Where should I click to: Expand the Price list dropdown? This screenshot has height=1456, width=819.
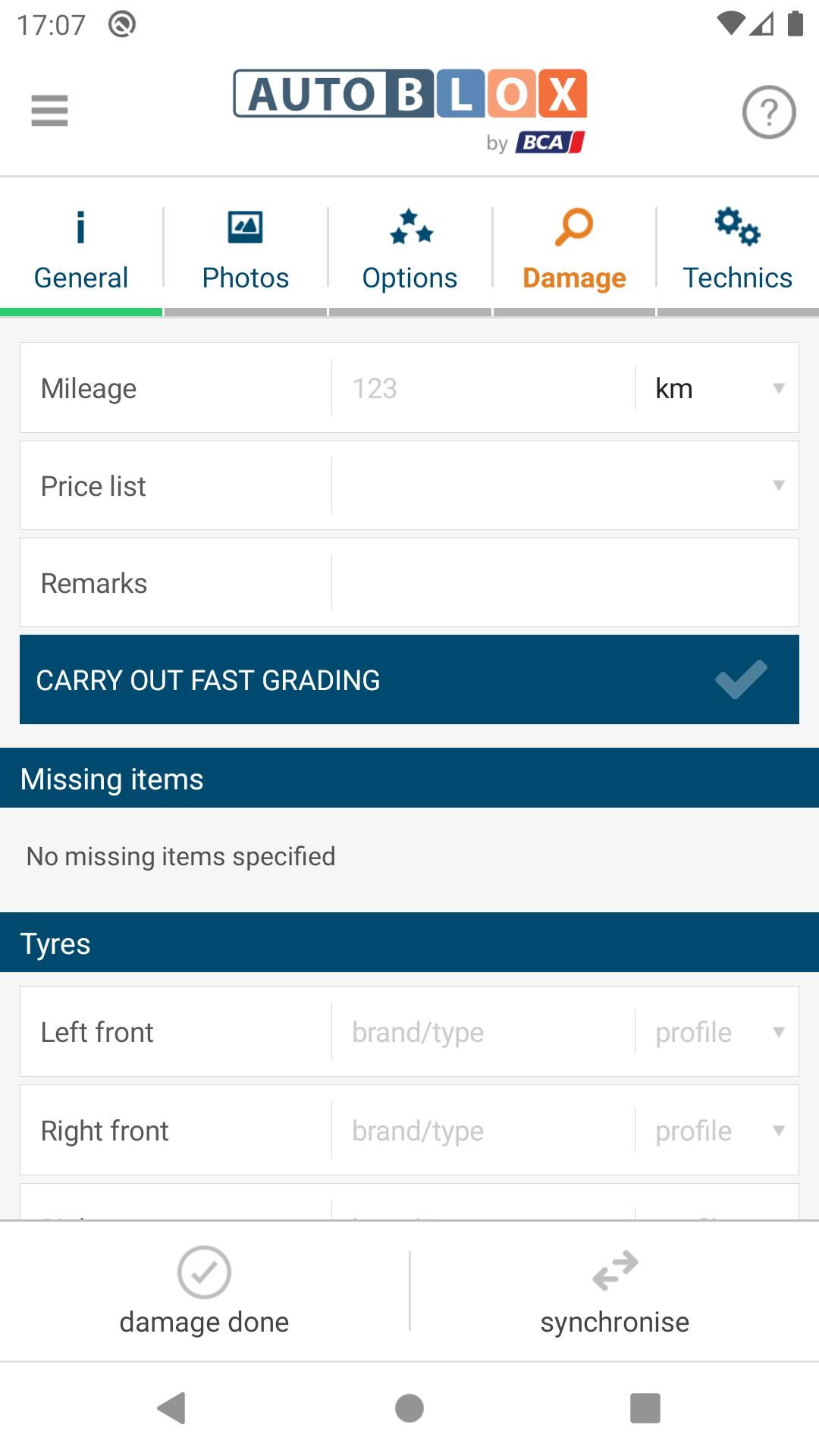[565, 485]
